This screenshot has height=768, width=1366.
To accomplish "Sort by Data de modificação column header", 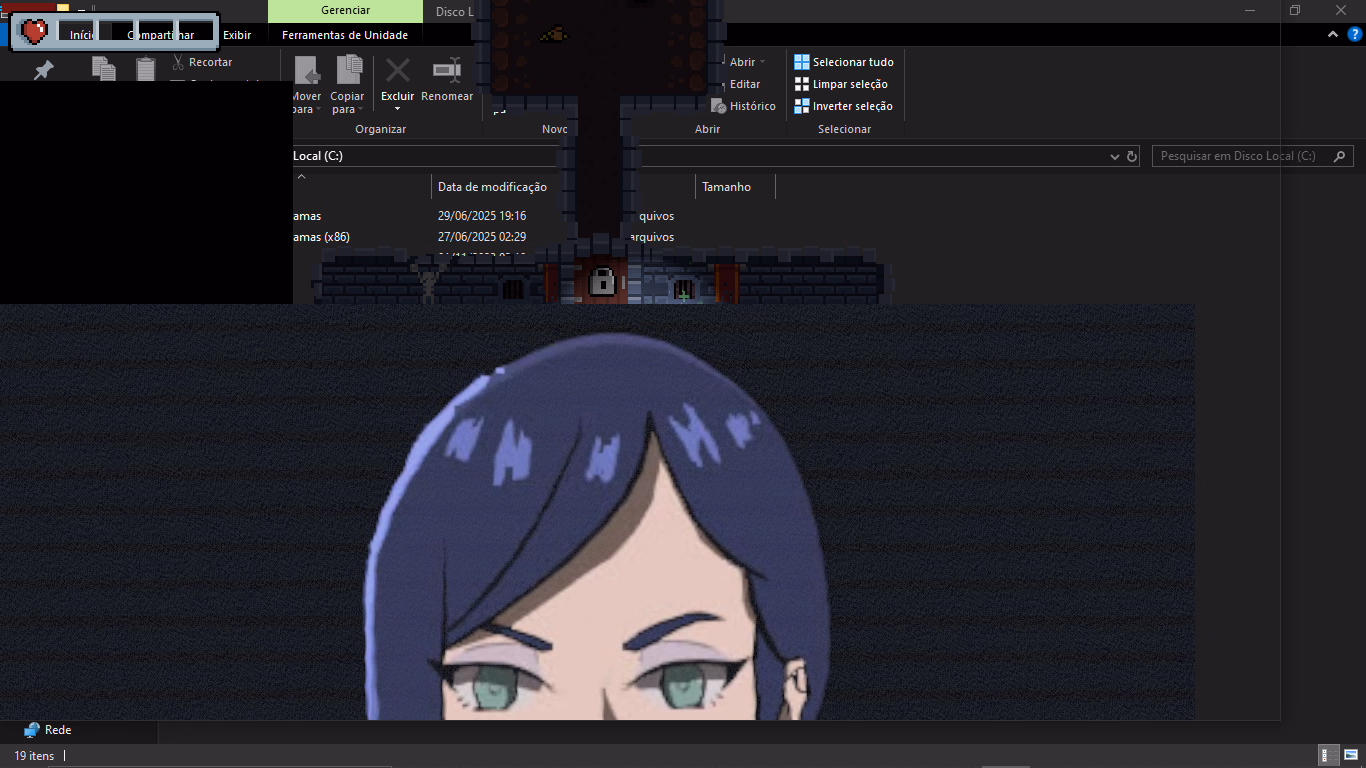I will (x=492, y=187).
